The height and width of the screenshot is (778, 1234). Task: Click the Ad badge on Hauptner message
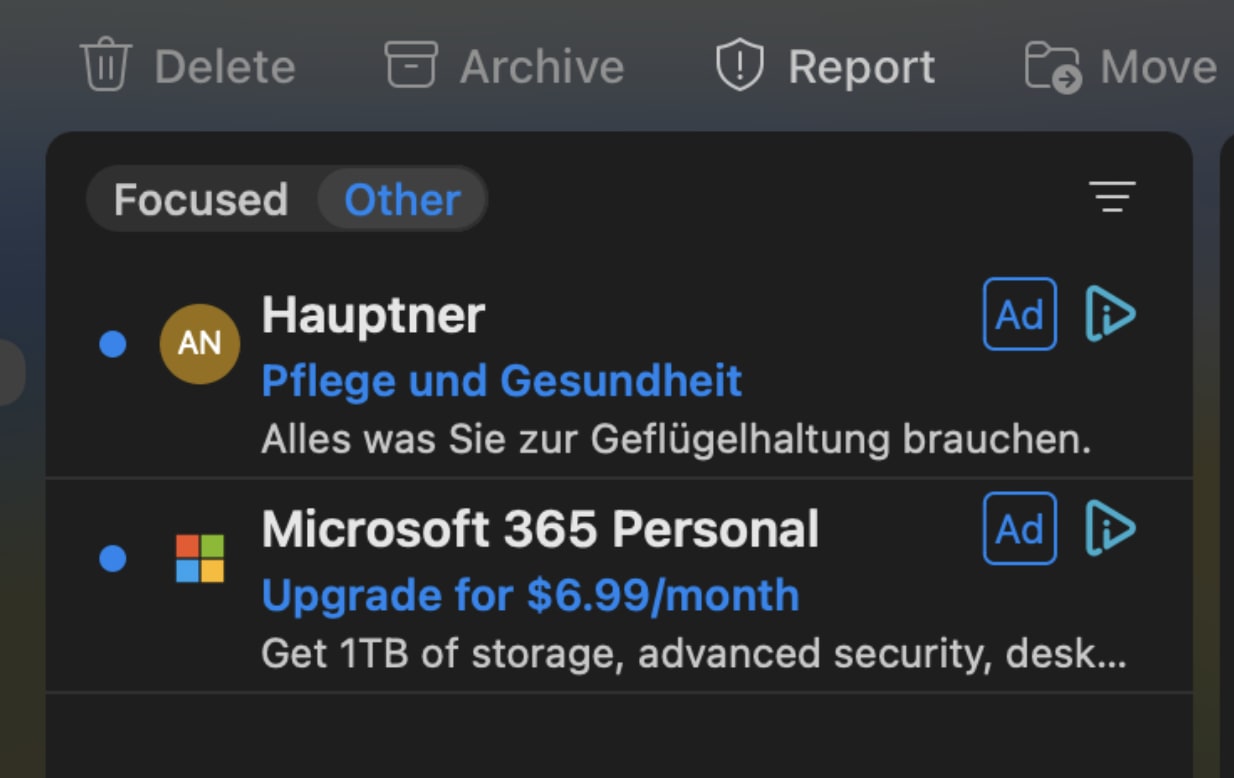tap(1019, 315)
